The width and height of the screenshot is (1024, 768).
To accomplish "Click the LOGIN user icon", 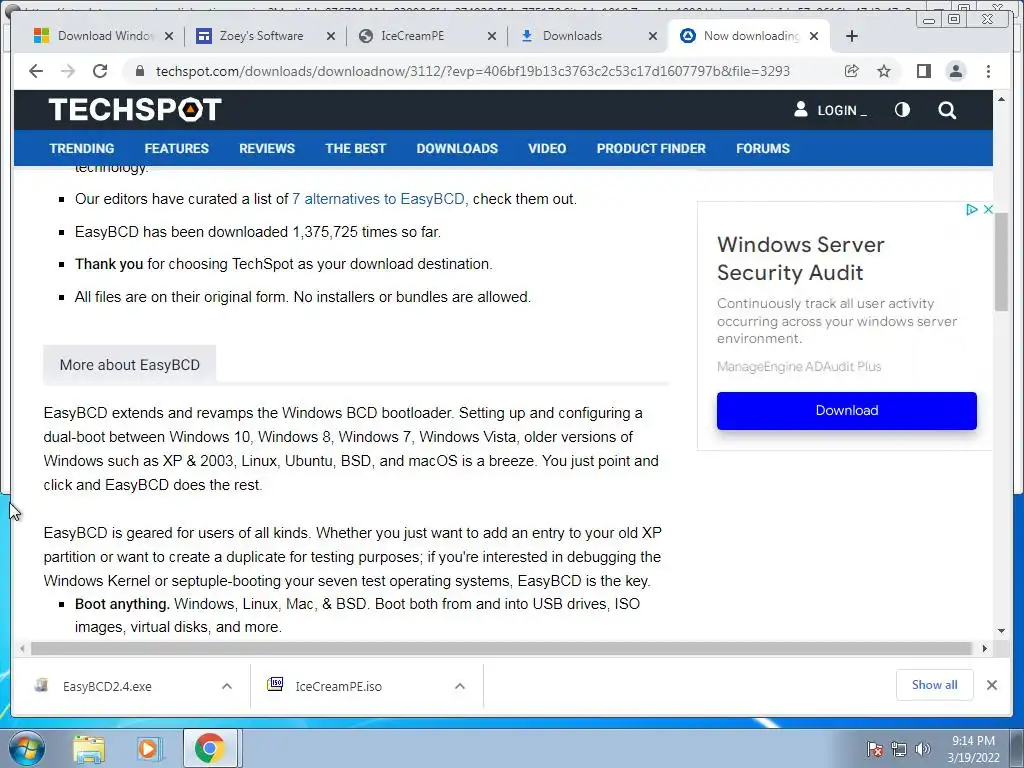I will [801, 109].
